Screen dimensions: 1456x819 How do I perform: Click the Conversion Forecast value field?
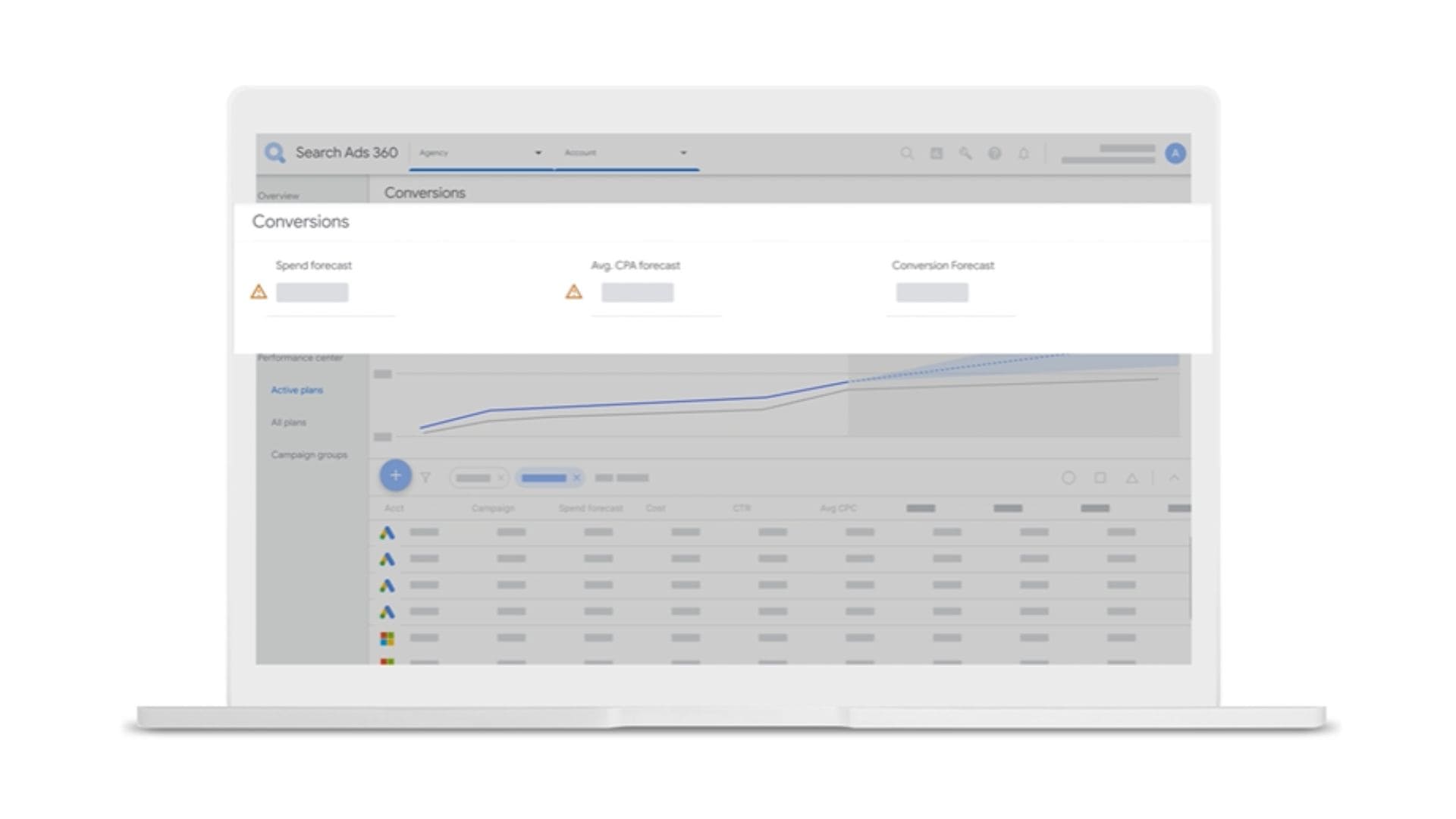point(932,293)
